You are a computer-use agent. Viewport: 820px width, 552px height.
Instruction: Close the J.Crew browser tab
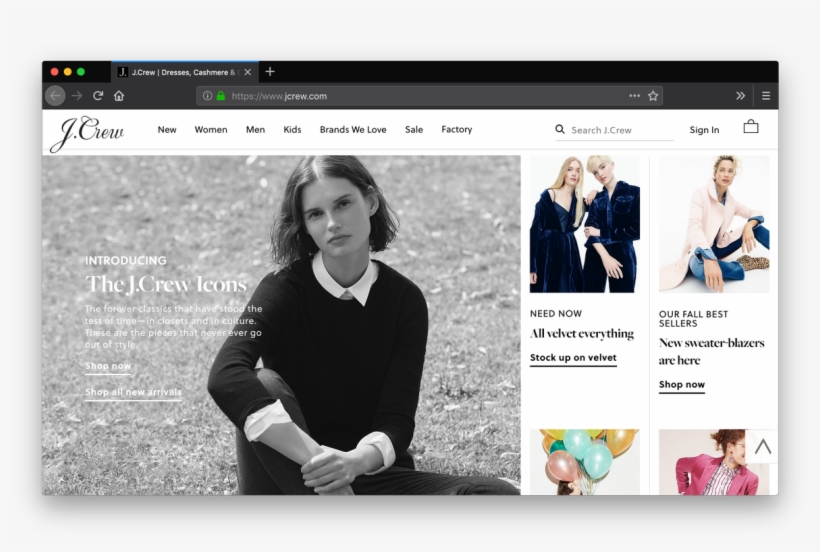248,72
